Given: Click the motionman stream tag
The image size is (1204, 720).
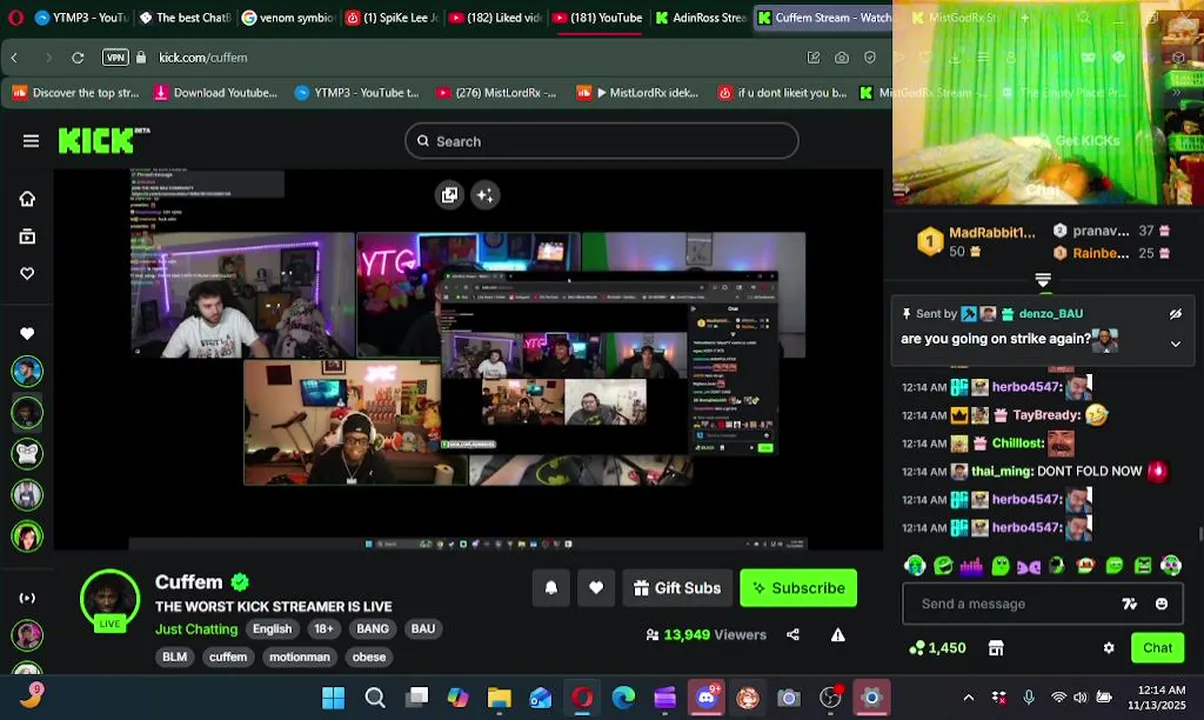Looking at the screenshot, I should (299, 657).
